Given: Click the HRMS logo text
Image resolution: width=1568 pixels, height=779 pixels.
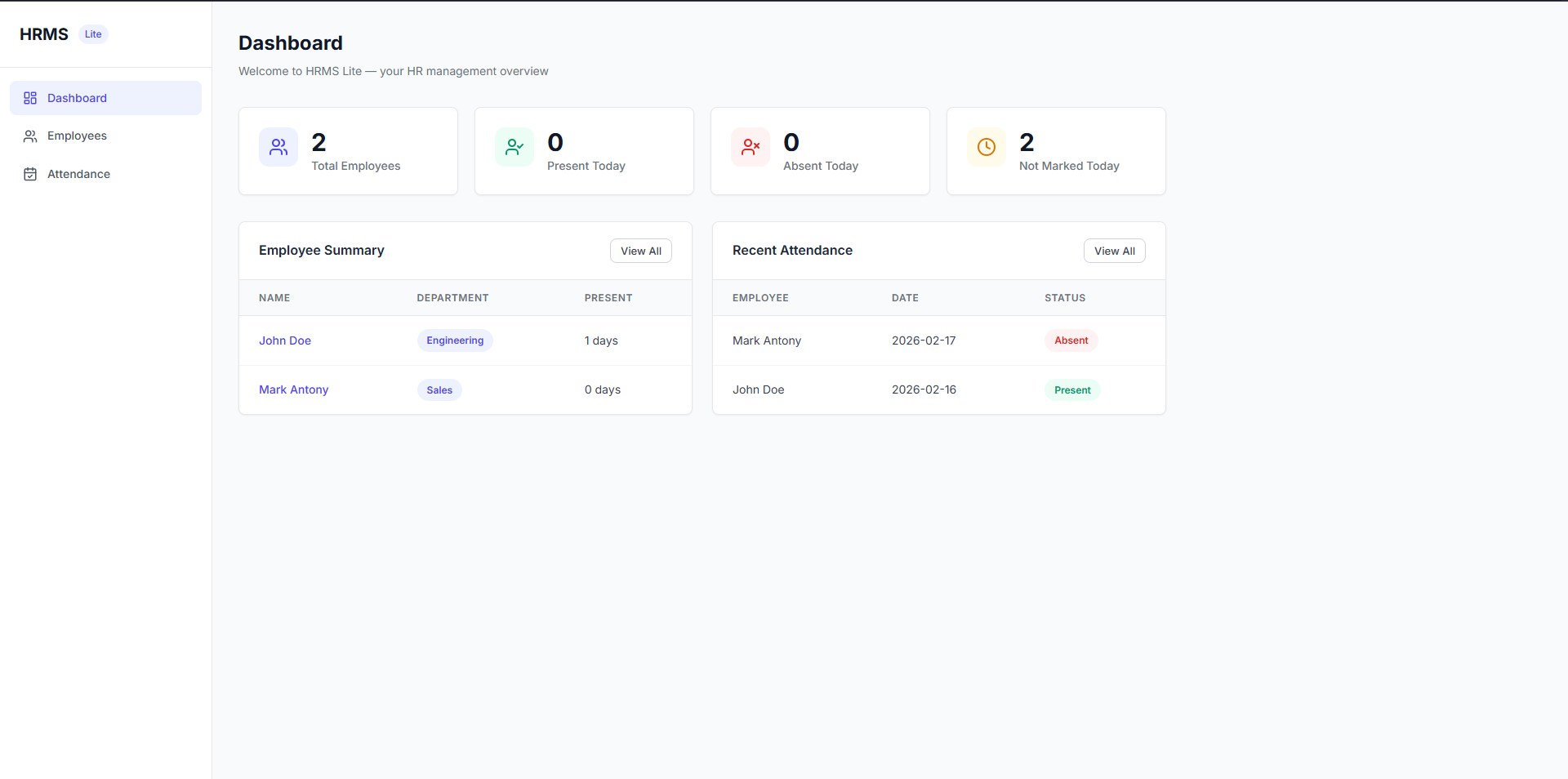Looking at the screenshot, I should click(44, 34).
